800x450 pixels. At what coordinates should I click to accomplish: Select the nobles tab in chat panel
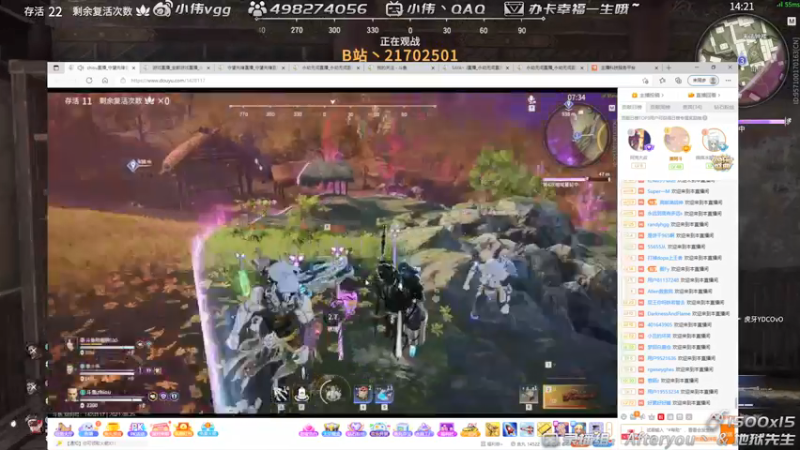(x=692, y=107)
